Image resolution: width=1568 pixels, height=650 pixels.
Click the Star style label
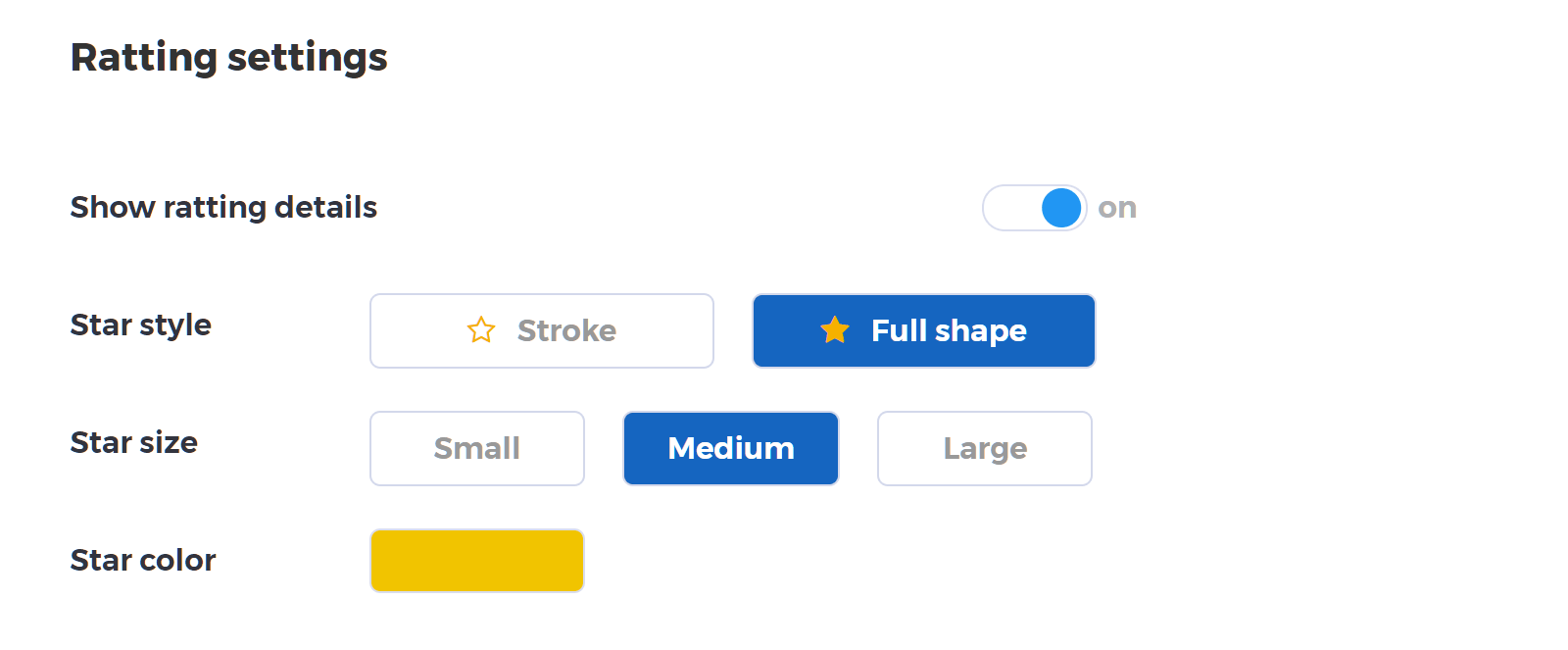(141, 325)
